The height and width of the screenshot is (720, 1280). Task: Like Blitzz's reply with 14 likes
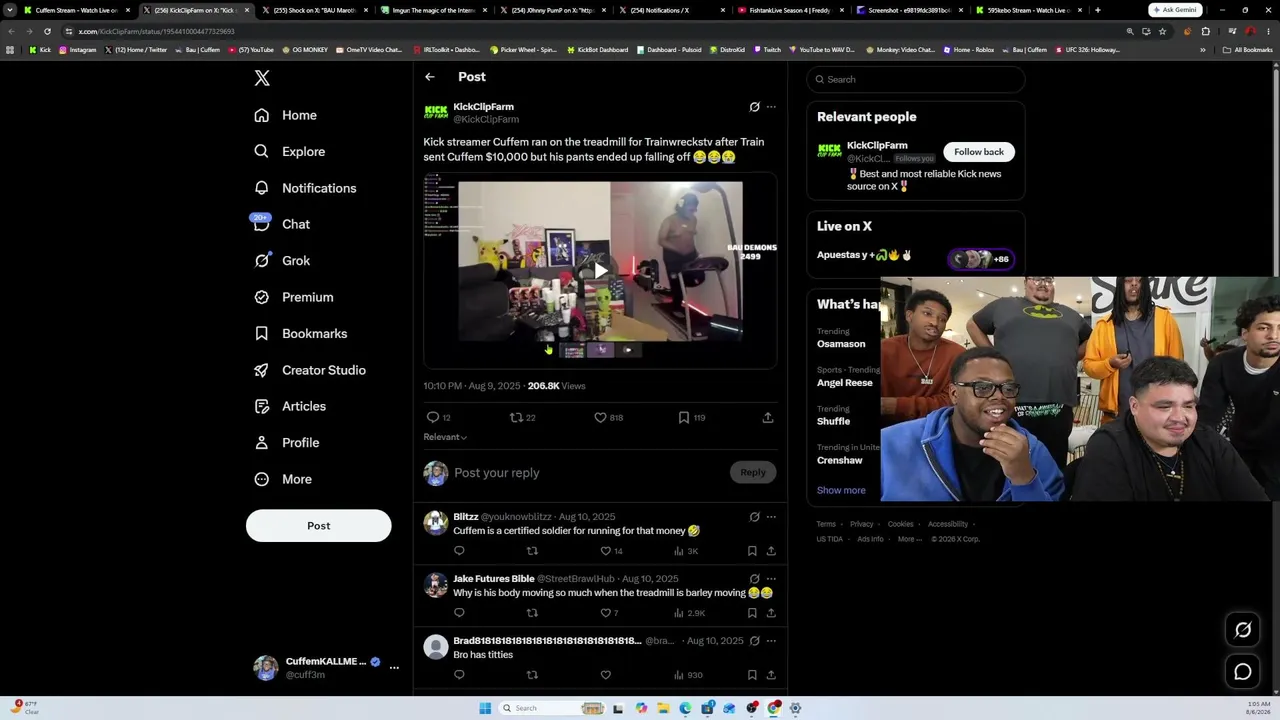(x=605, y=551)
